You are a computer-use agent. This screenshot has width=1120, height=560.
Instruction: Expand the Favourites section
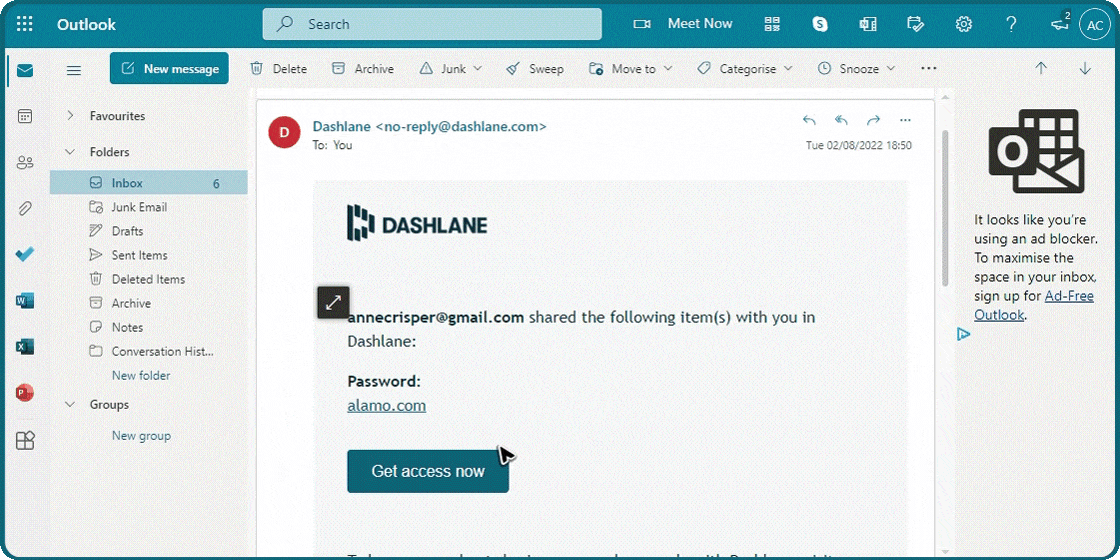pos(70,116)
